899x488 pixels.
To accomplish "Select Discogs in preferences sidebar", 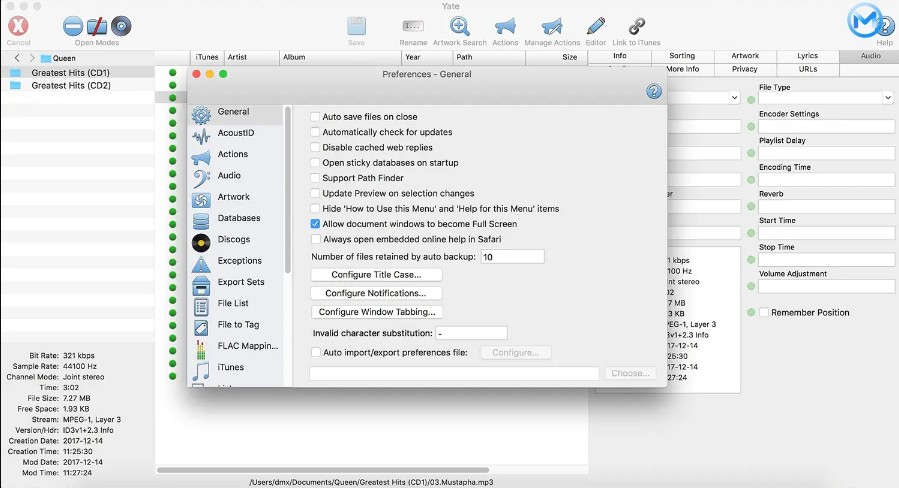I will click(233, 240).
